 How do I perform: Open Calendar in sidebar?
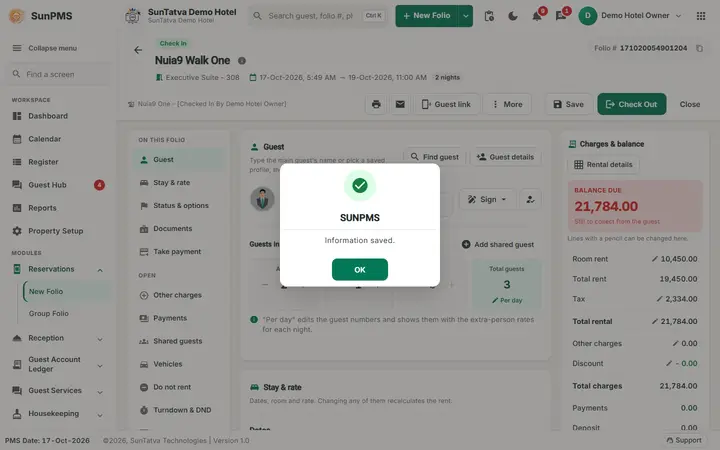45,139
